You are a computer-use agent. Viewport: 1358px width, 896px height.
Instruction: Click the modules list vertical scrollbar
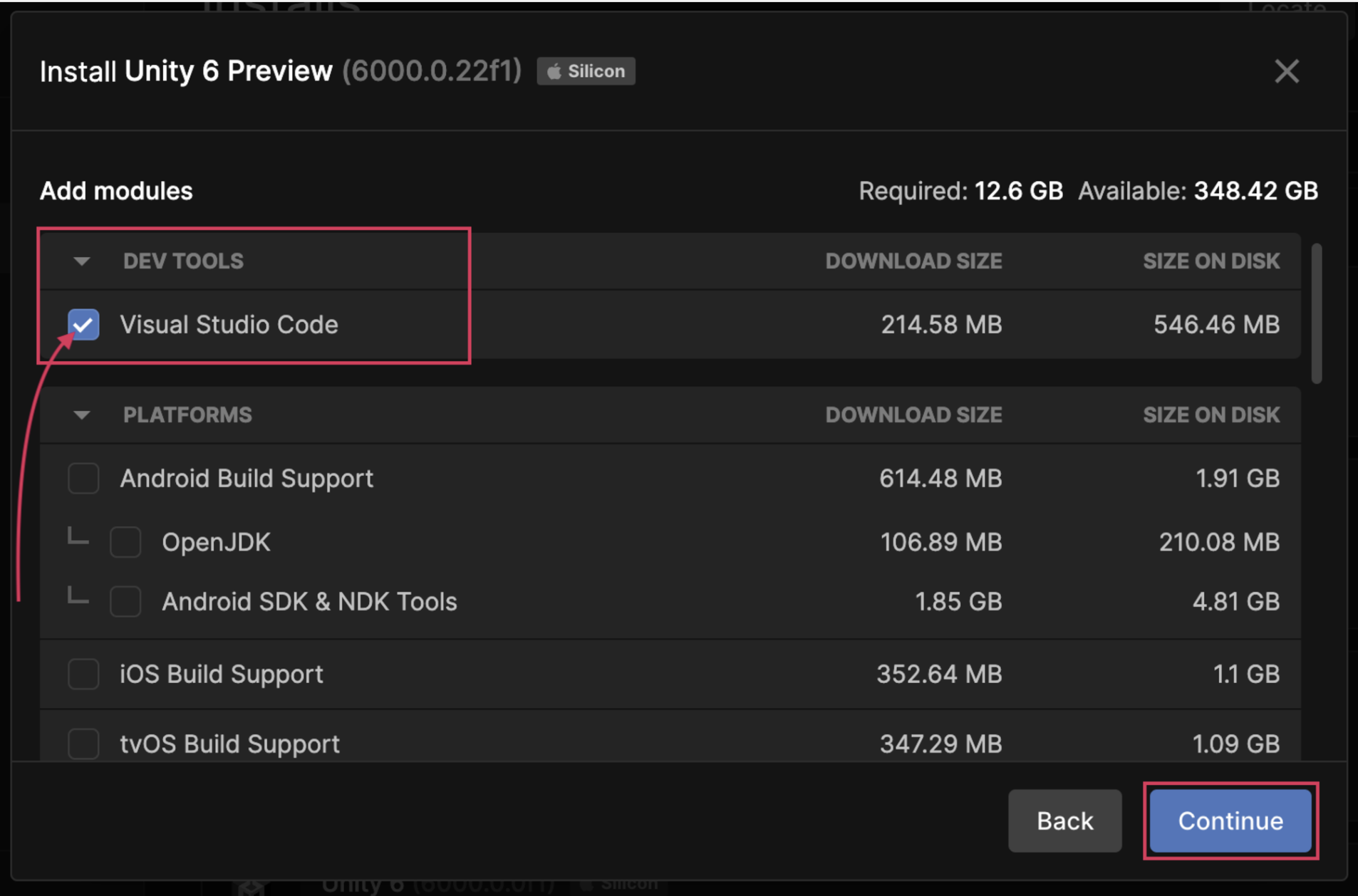pyautogui.click(x=1316, y=313)
